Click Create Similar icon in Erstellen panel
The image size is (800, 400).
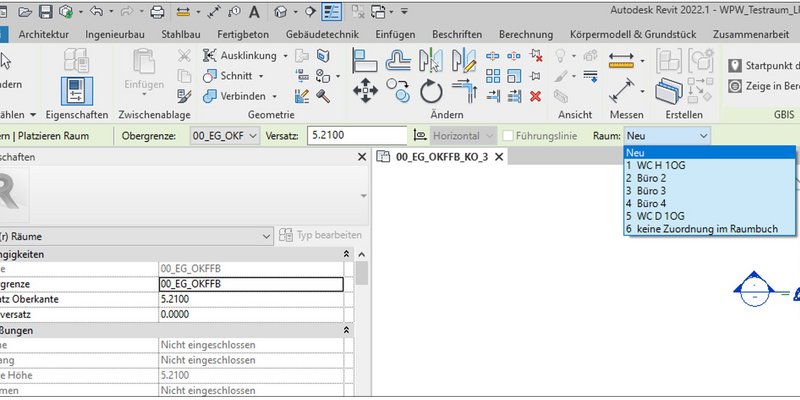668,90
